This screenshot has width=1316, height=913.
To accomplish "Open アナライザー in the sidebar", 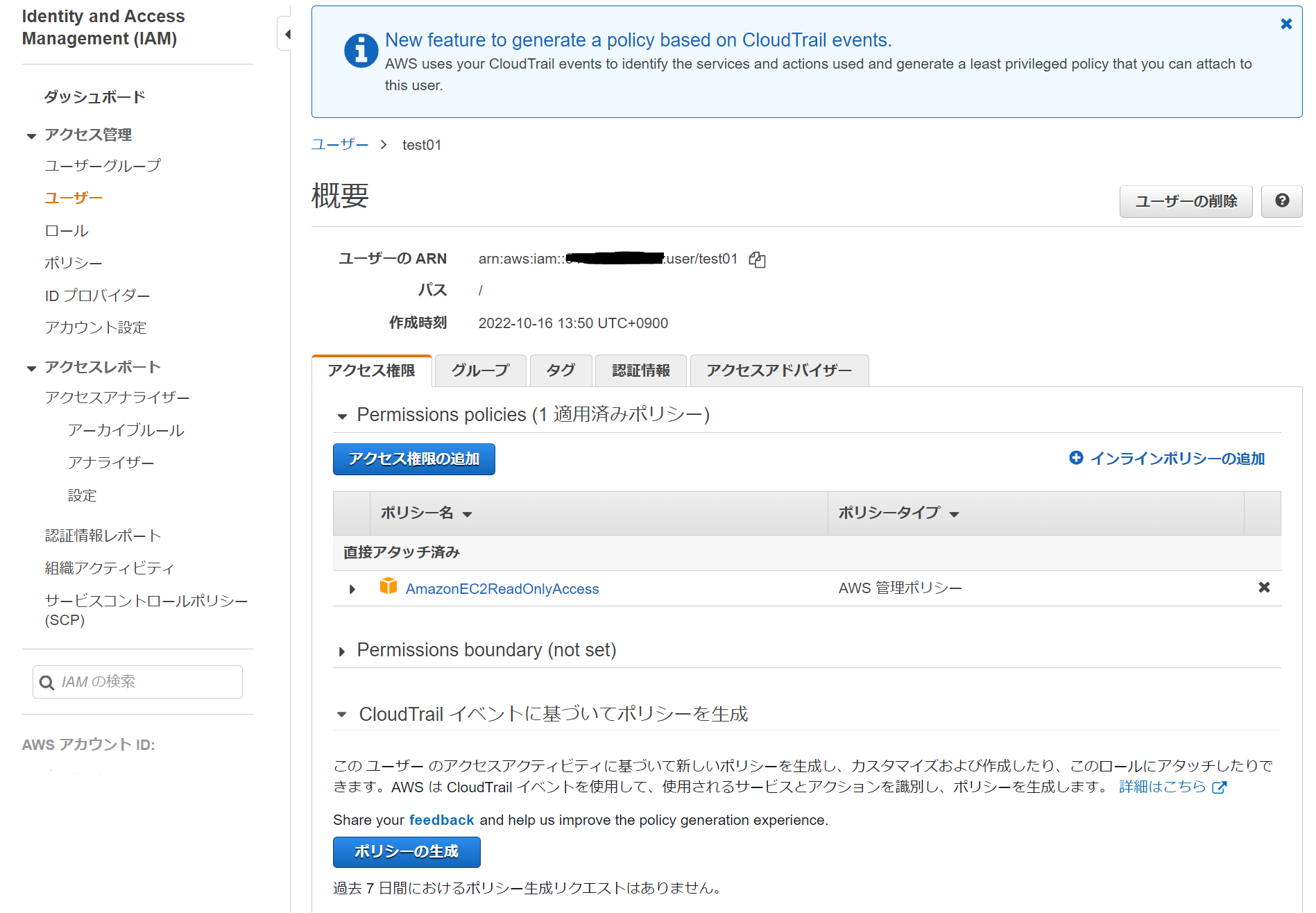I will pos(111,463).
